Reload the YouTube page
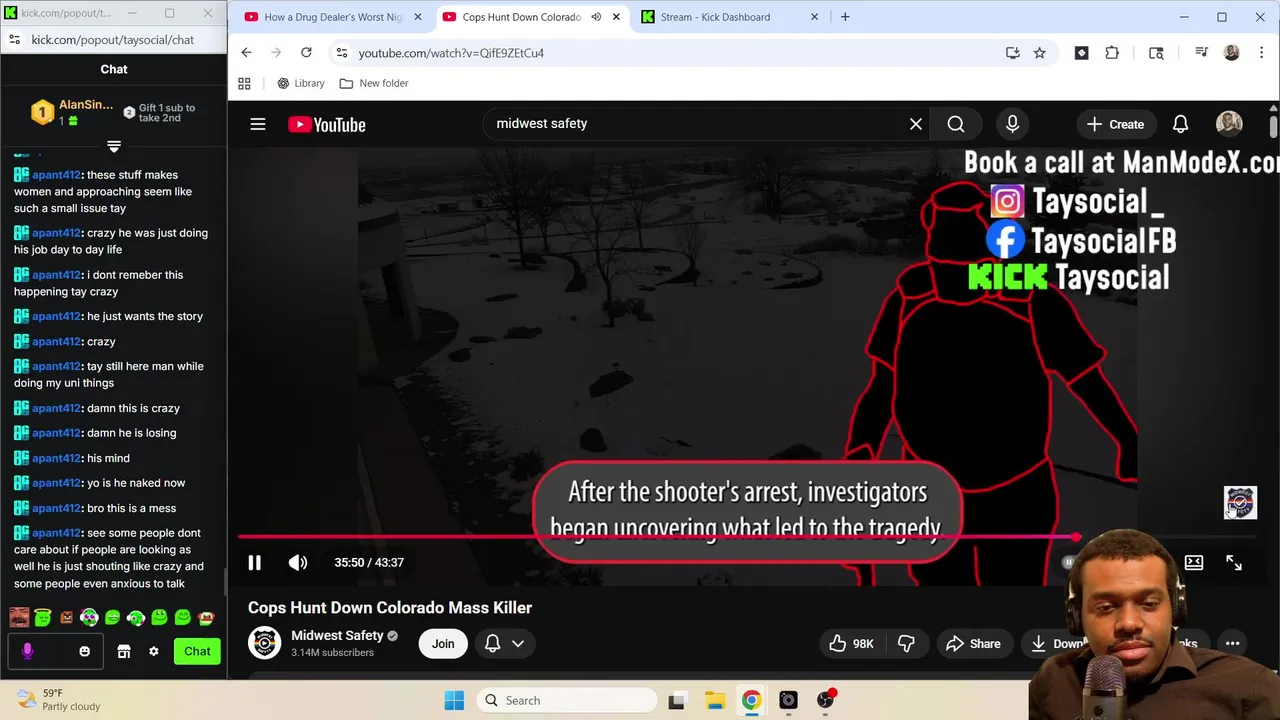The width and height of the screenshot is (1280, 720). (306, 53)
